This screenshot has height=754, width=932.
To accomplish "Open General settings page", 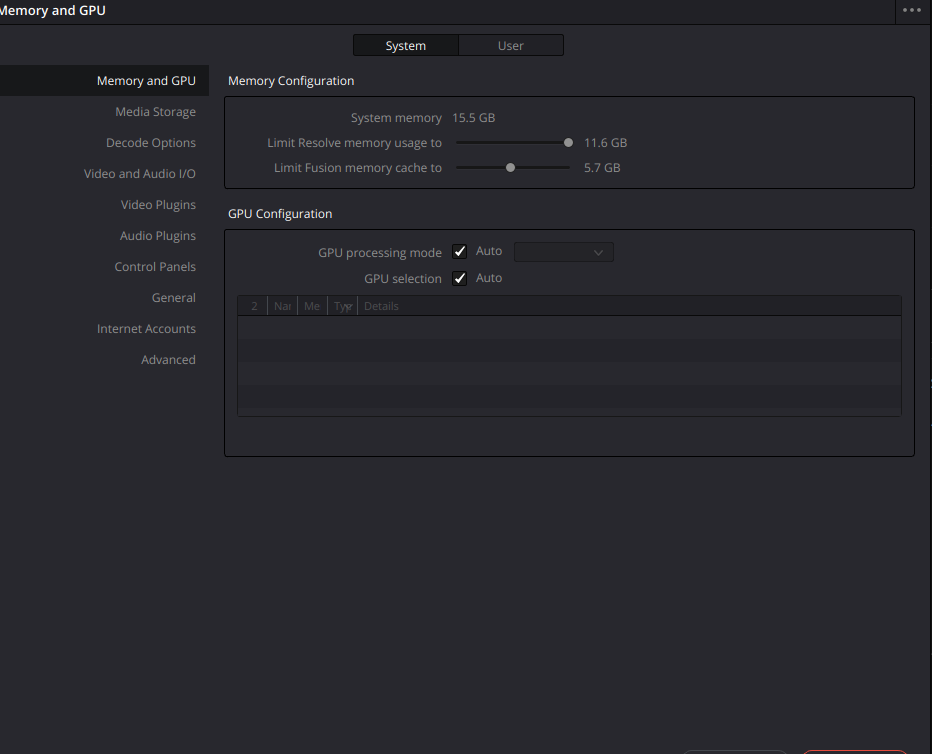I will (x=174, y=297).
